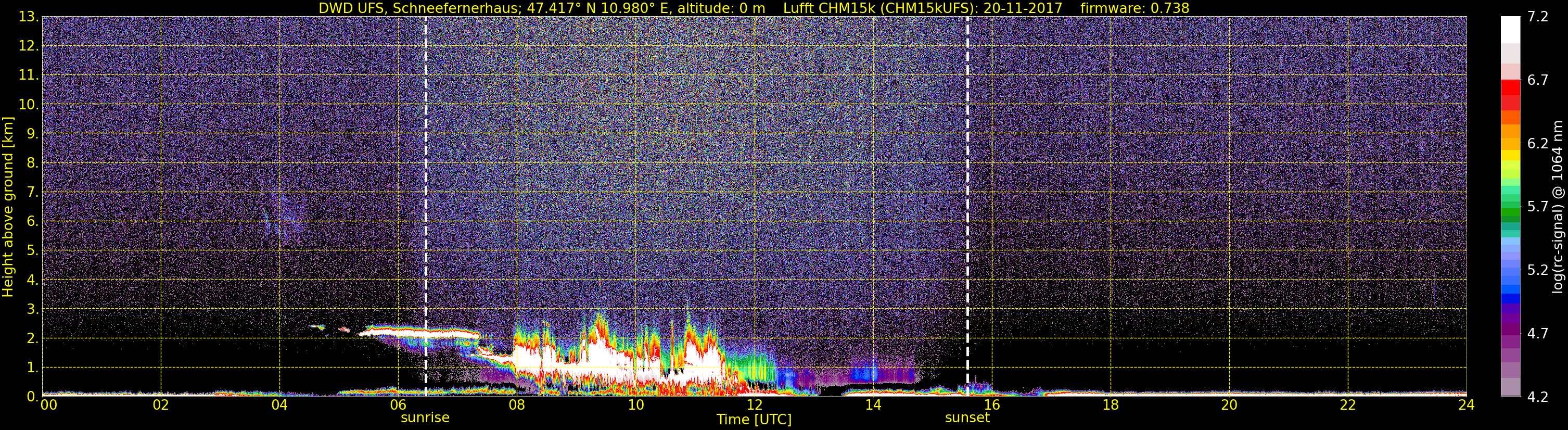Click the x-axis tick label '04'
This screenshot has height=430, width=1568.
tap(279, 405)
